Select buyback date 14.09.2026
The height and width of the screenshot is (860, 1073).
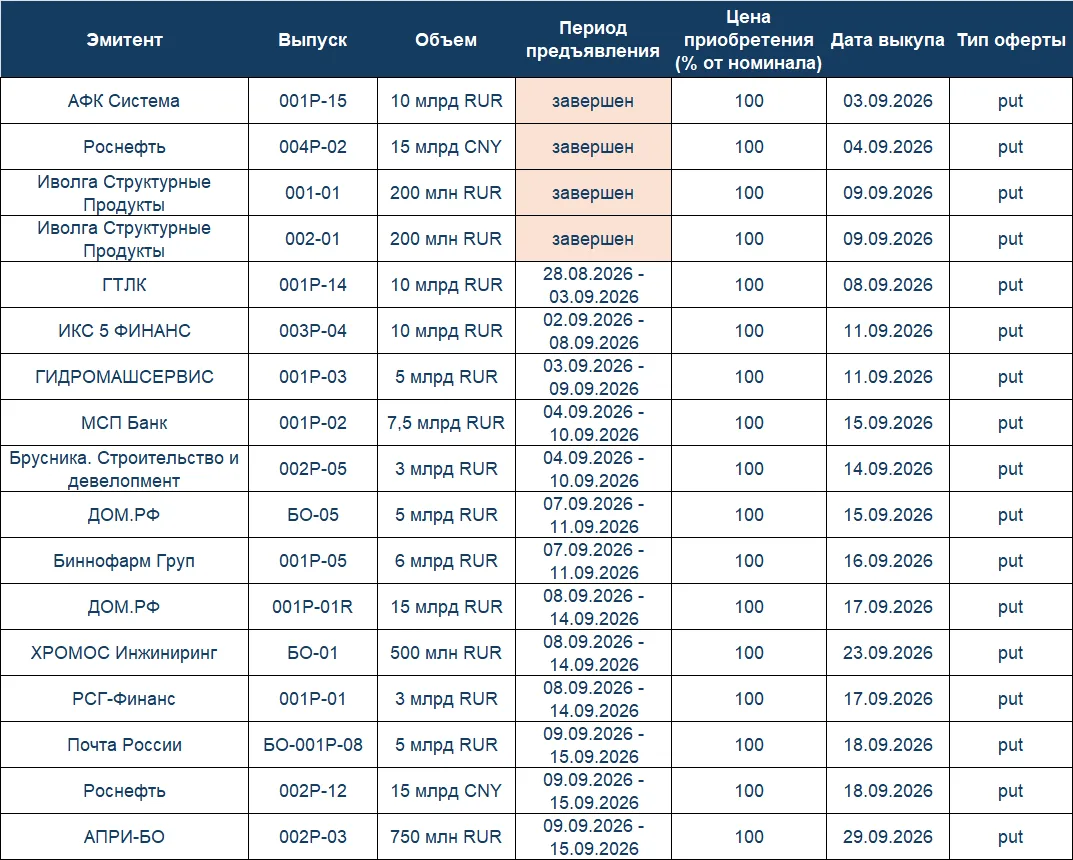click(888, 469)
